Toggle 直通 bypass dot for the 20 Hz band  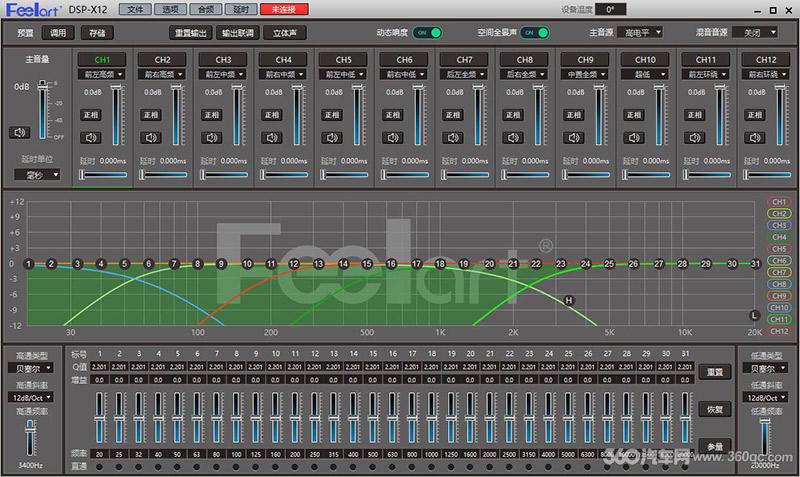coord(99,466)
